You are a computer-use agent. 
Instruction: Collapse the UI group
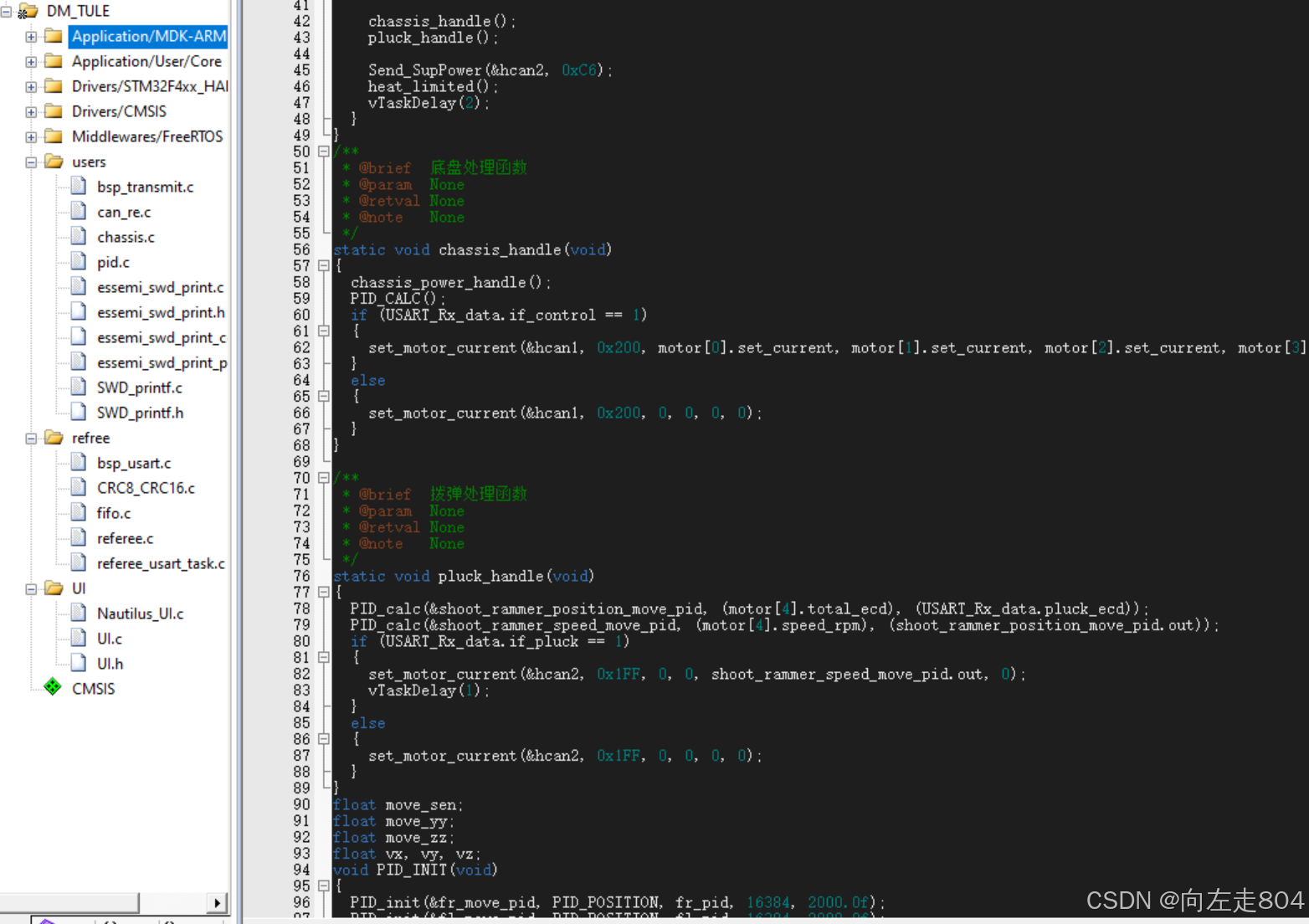31,589
